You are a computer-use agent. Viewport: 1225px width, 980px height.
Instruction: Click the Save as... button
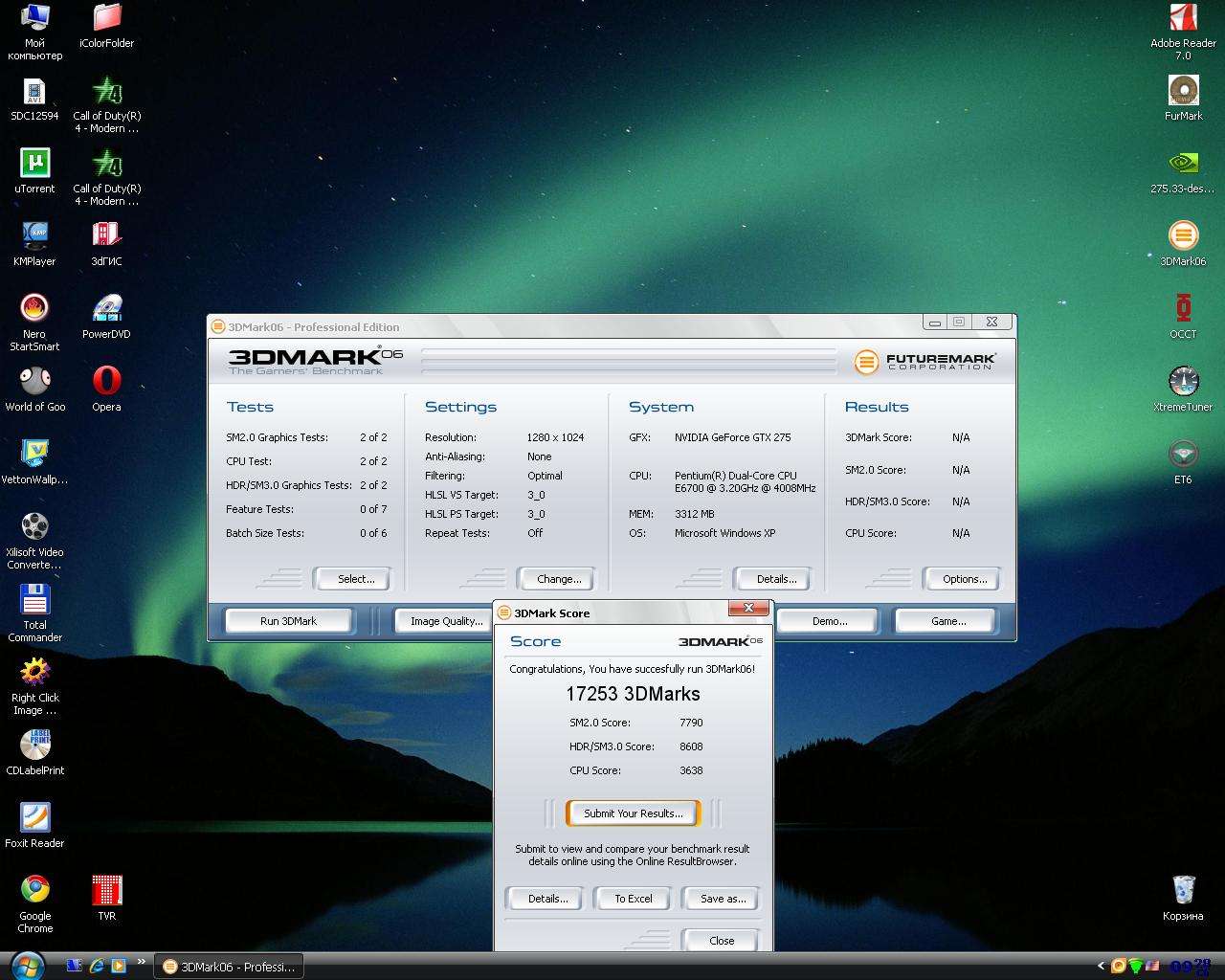point(723,899)
